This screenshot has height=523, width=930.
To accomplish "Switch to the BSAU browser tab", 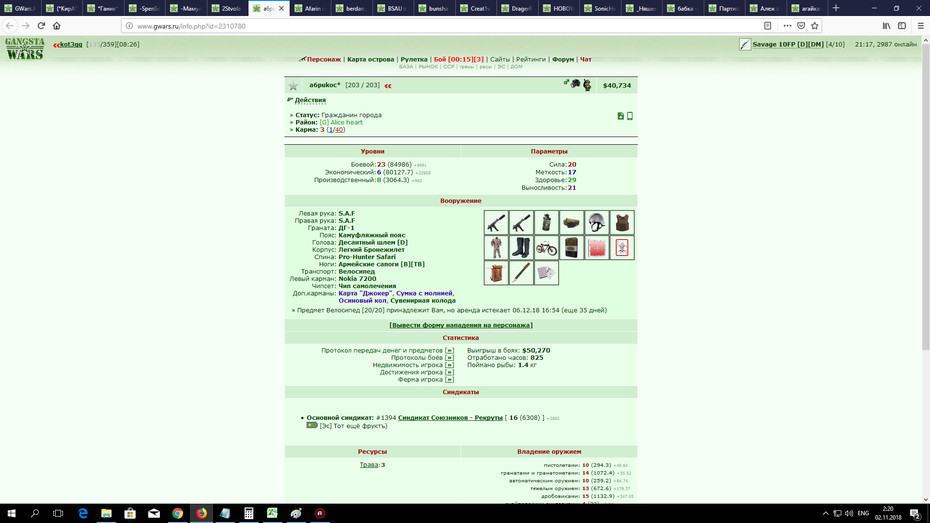I will (x=393, y=8).
